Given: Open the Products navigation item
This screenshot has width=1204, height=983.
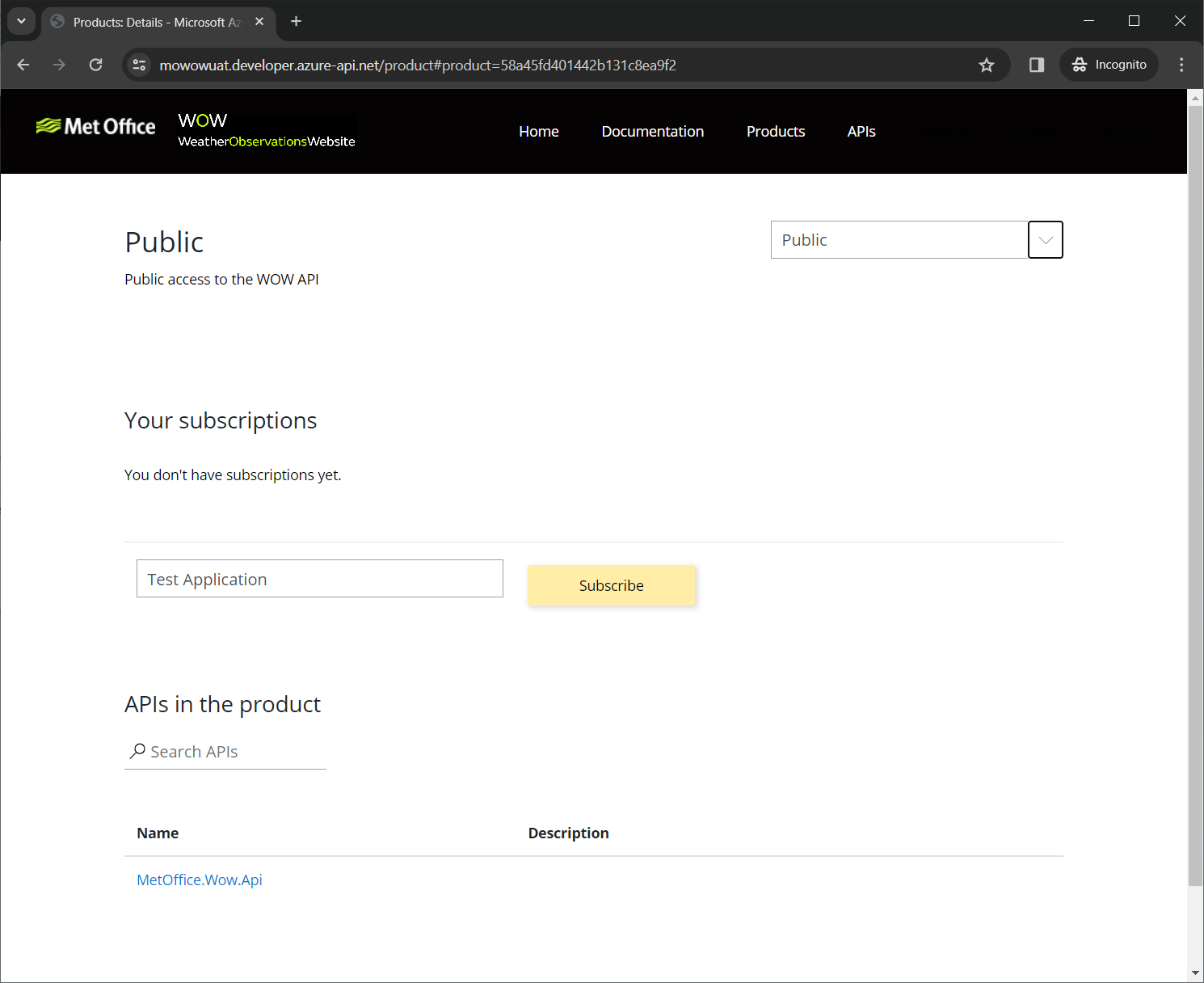Looking at the screenshot, I should click(775, 132).
